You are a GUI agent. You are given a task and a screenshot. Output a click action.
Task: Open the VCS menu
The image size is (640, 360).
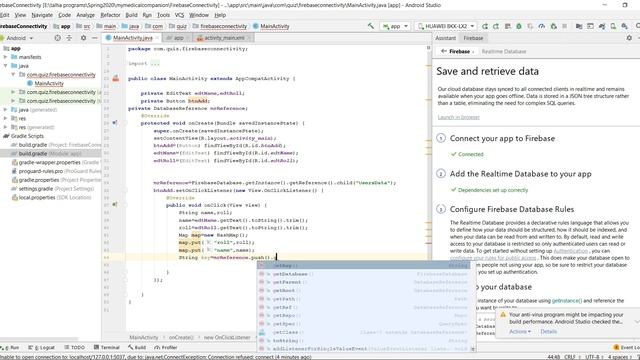pos(179,15)
